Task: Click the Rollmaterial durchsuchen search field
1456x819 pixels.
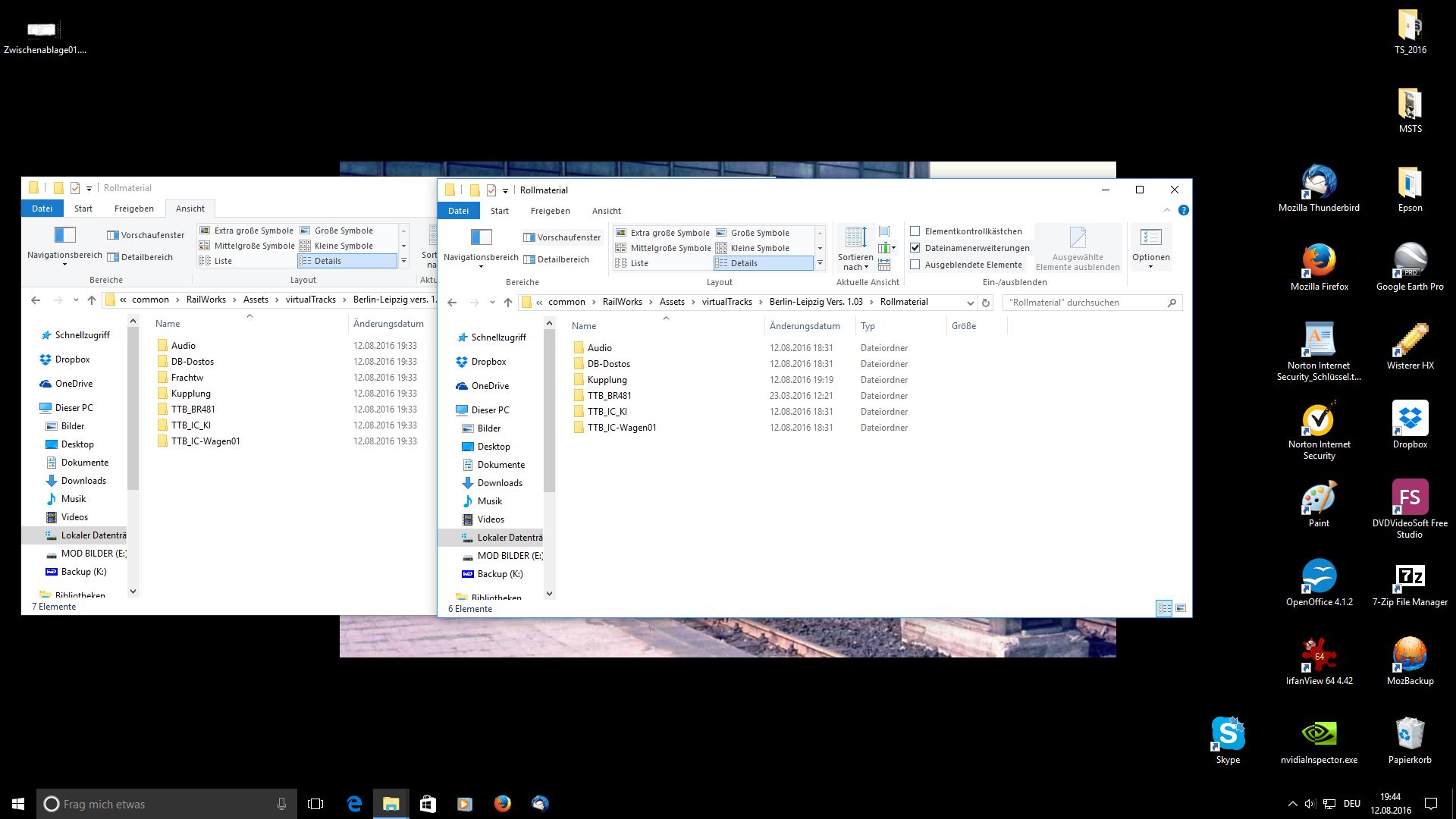Action: coord(1084,303)
